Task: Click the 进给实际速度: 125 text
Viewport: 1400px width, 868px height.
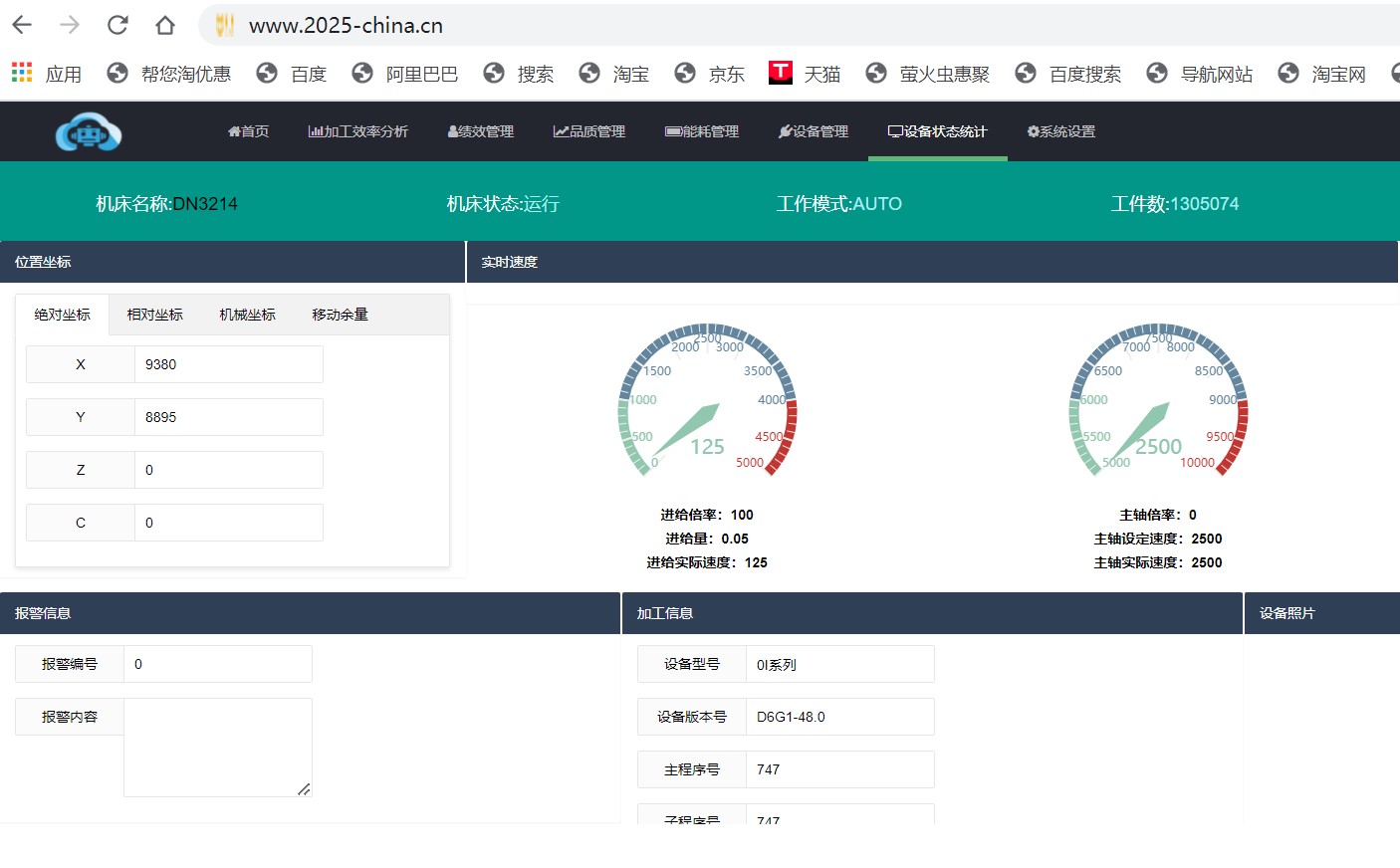Action: 707,562
